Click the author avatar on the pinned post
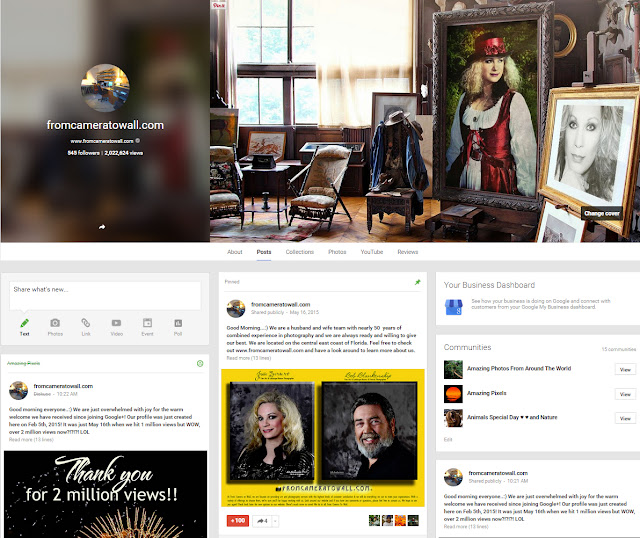Image resolution: width=640 pixels, height=538 pixels. [236, 309]
